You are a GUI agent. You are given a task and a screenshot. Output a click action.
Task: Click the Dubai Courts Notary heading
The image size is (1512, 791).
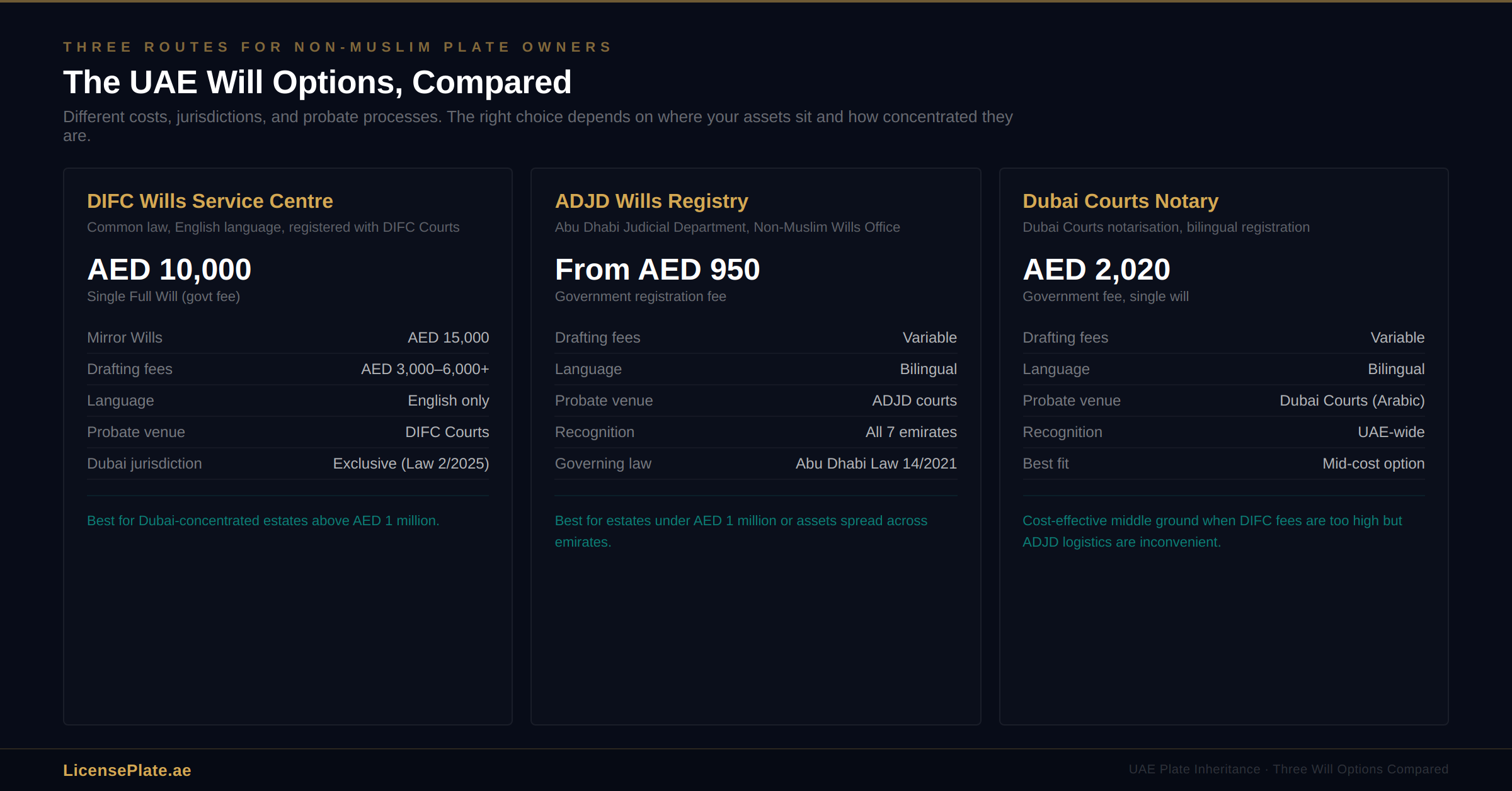[1120, 201]
